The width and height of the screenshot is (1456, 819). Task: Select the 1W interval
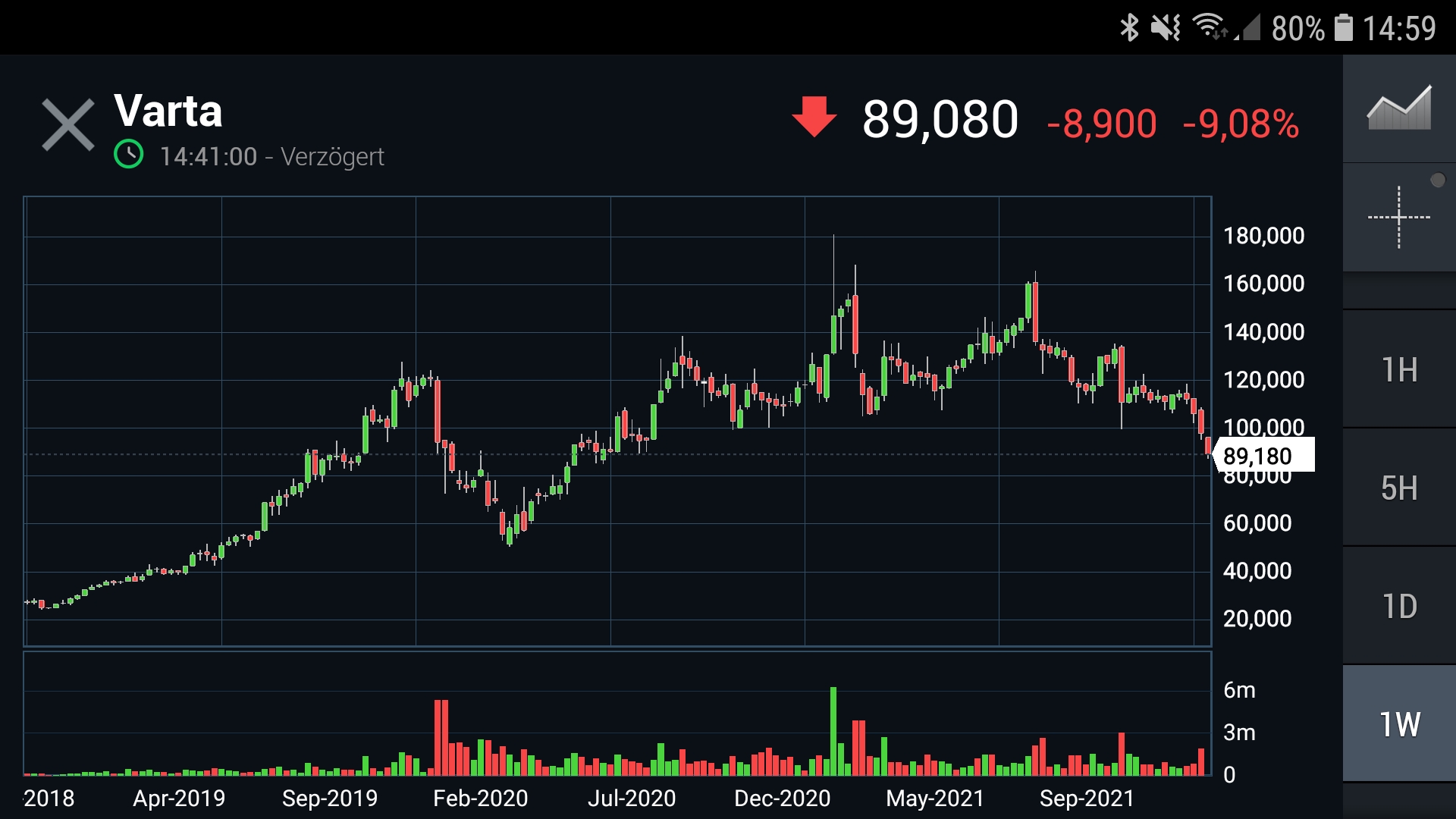(x=1399, y=724)
